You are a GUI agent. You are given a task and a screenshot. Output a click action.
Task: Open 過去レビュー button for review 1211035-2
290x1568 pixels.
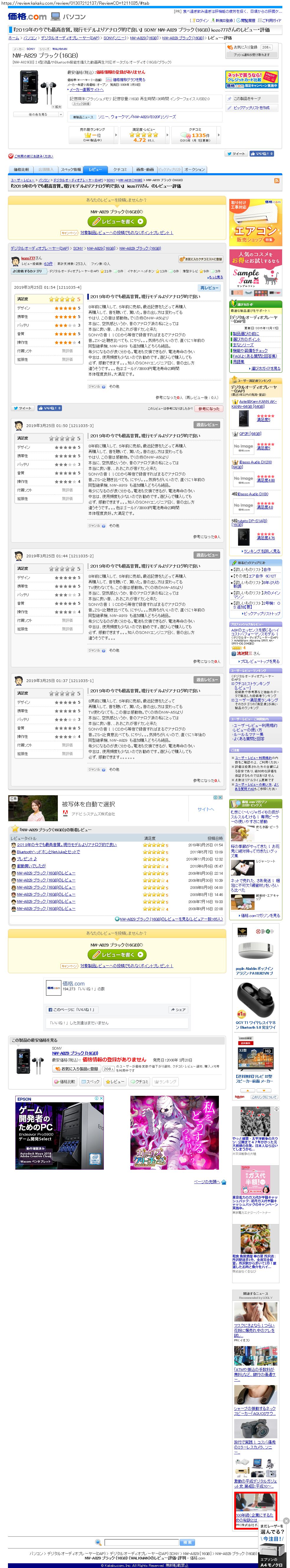click(x=207, y=555)
